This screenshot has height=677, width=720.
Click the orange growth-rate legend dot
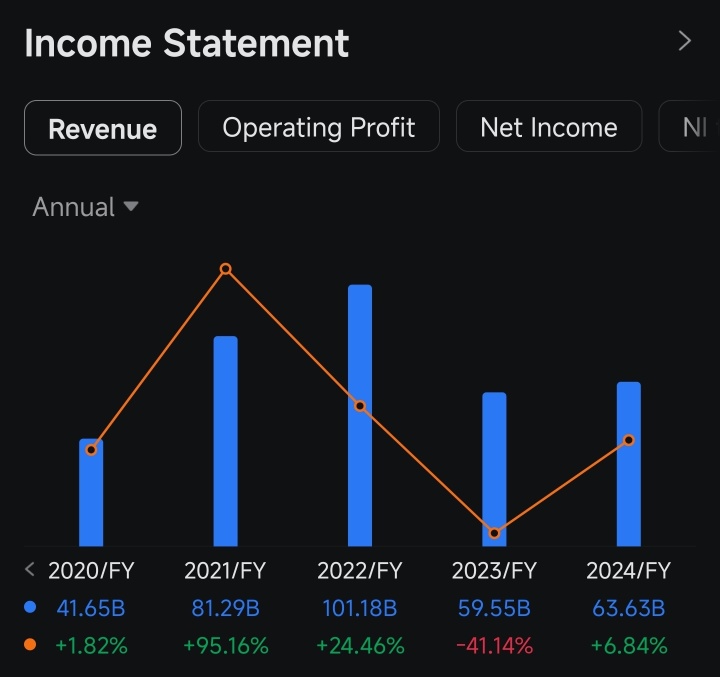pyautogui.click(x=30, y=644)
